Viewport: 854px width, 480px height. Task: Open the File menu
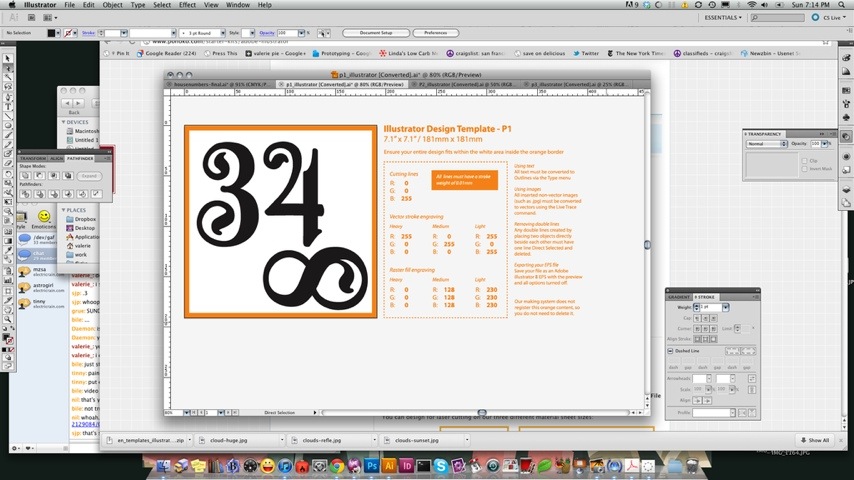click(x=70, y=5)
